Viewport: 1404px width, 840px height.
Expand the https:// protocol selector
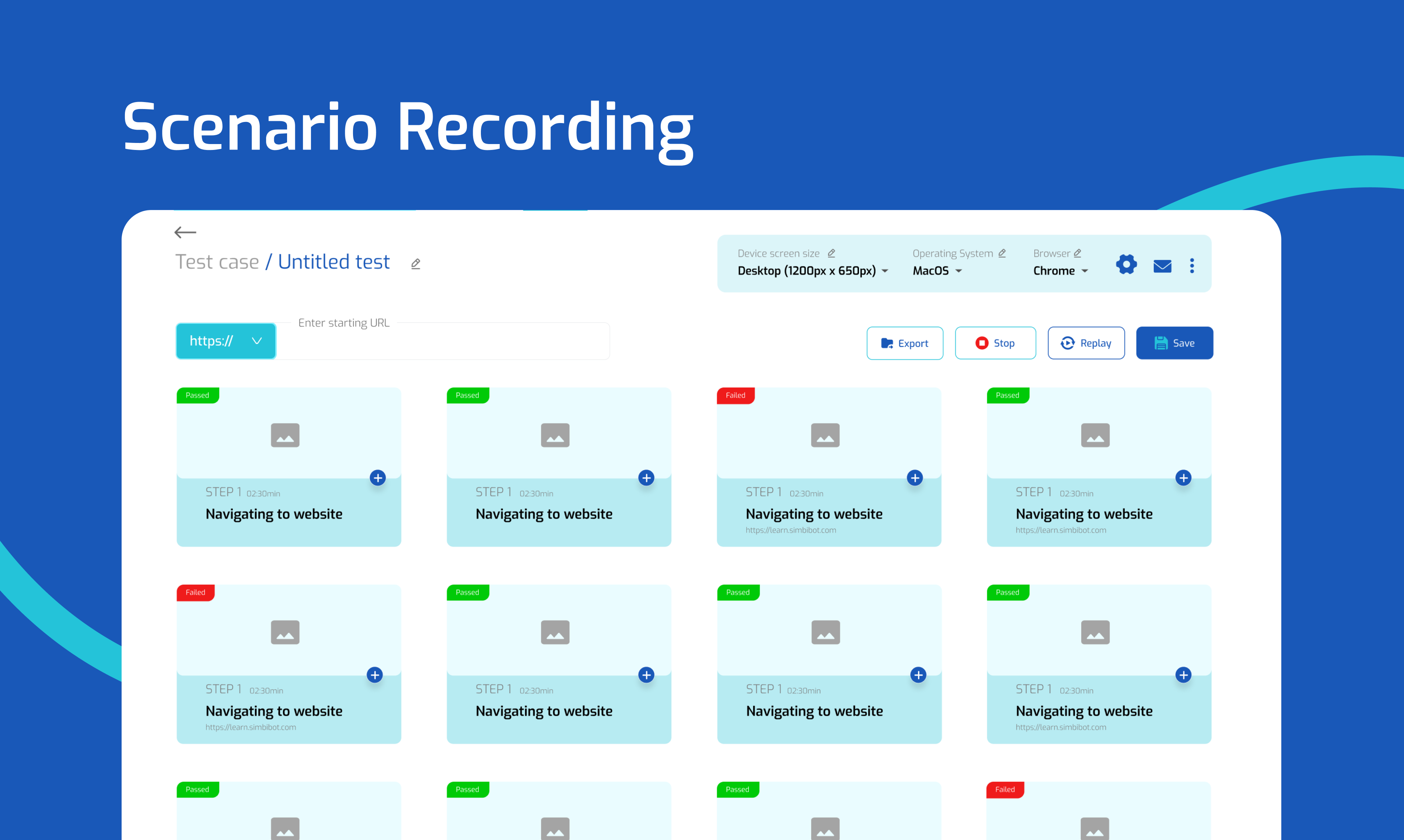(x=226, y=341)
